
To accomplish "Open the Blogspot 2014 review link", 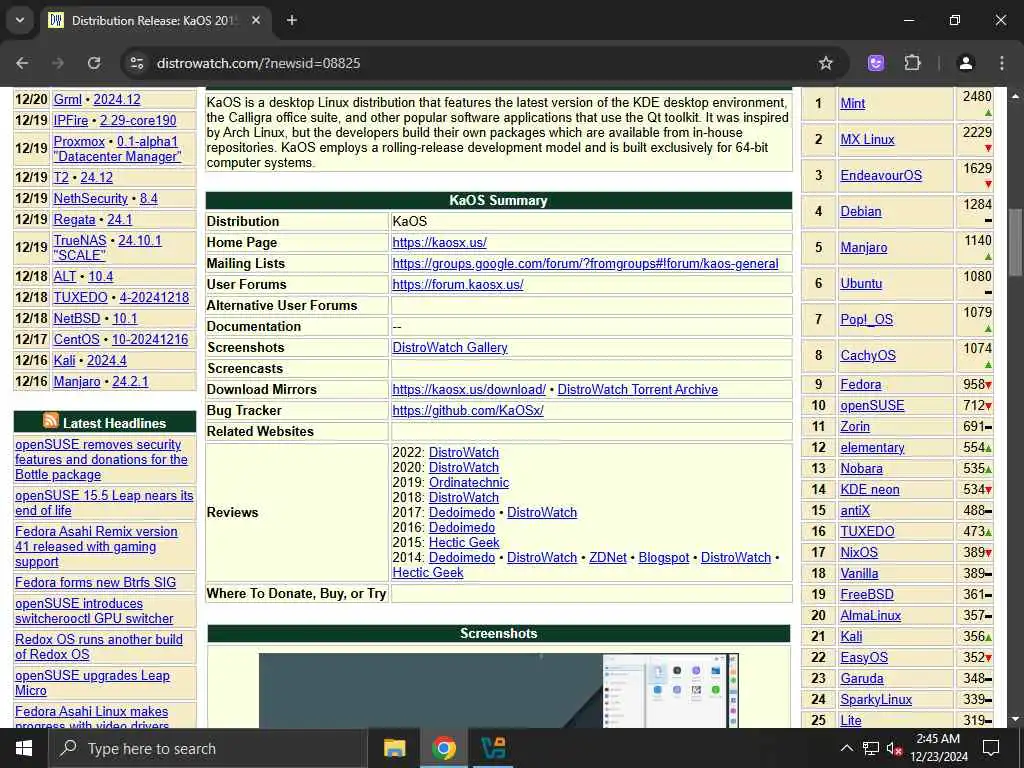I will point(664,558).
